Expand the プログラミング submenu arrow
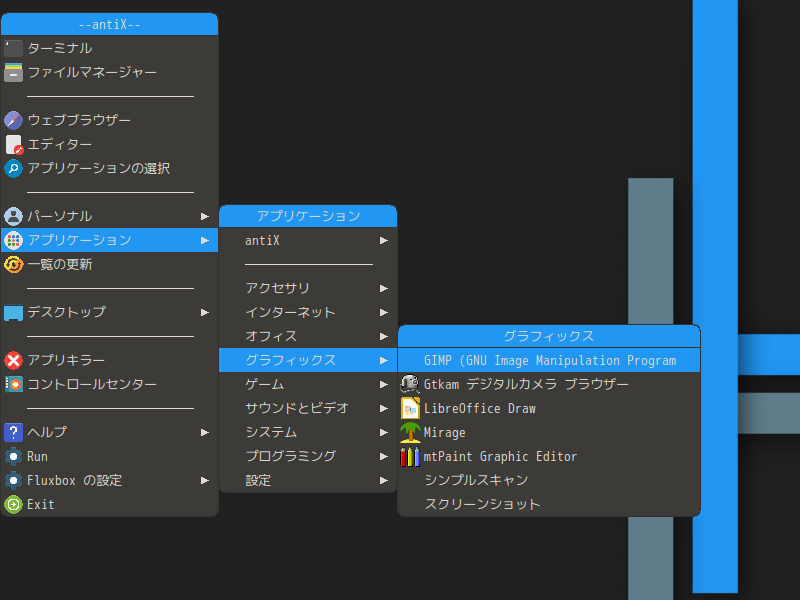The height and width of the screenshot is (600, 800). tap(384, 456)
